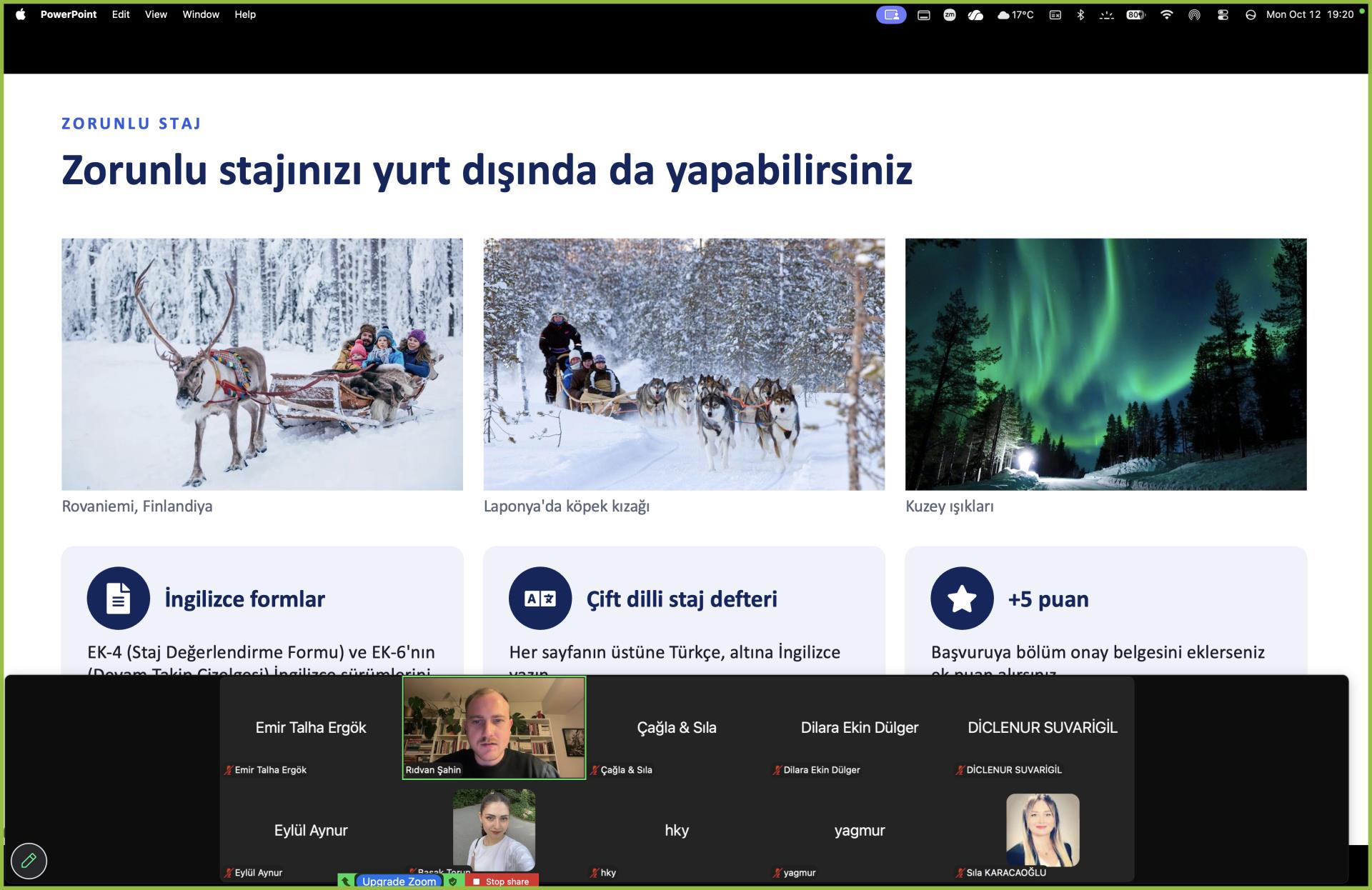Image resolution: width=1372 pixels, height=890 pixels.
Task: Click the Upgrade Zoom button
Action: (399, 881)
